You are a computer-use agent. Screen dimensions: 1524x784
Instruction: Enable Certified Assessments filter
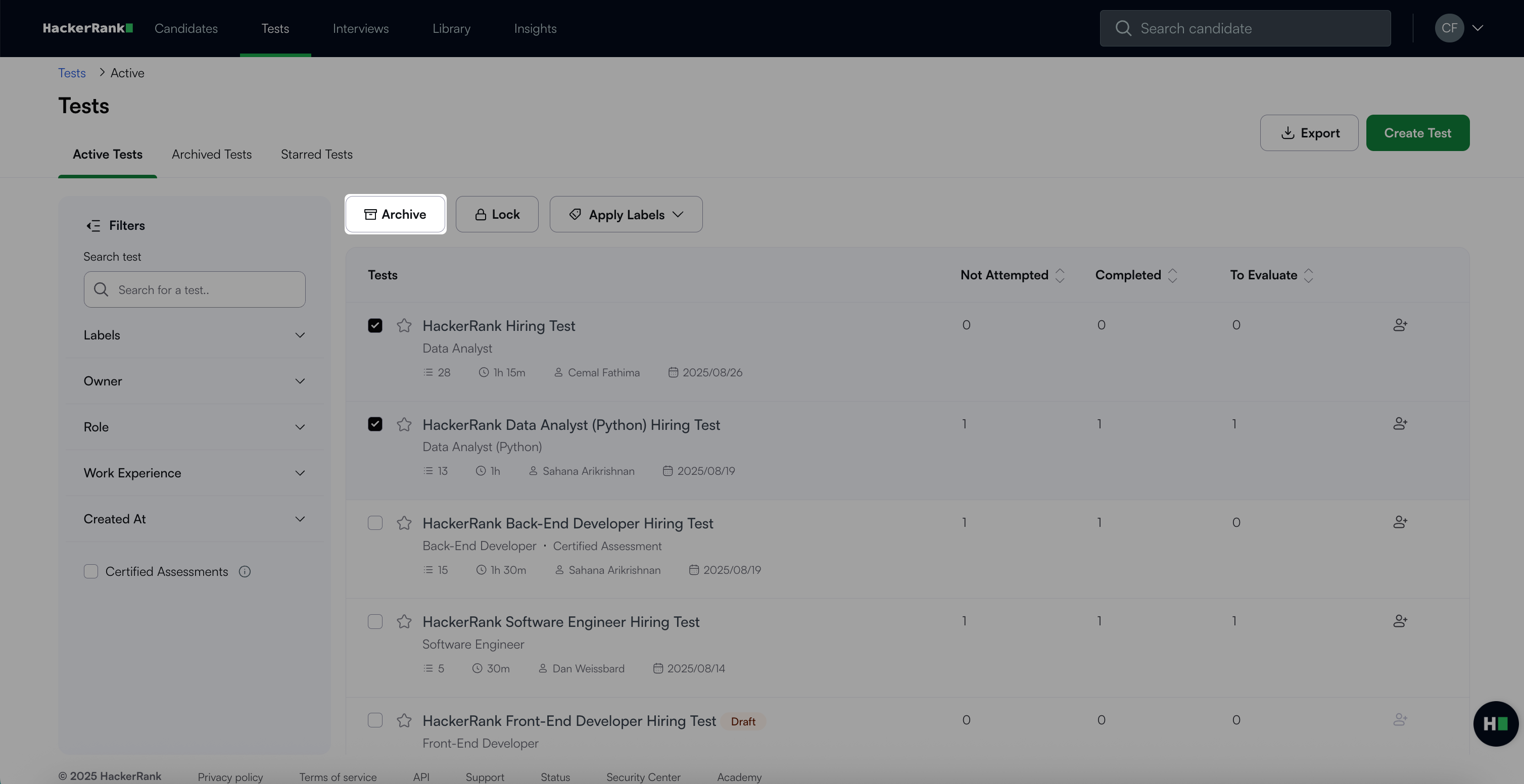pyautogui.click(x=90, y=572)
